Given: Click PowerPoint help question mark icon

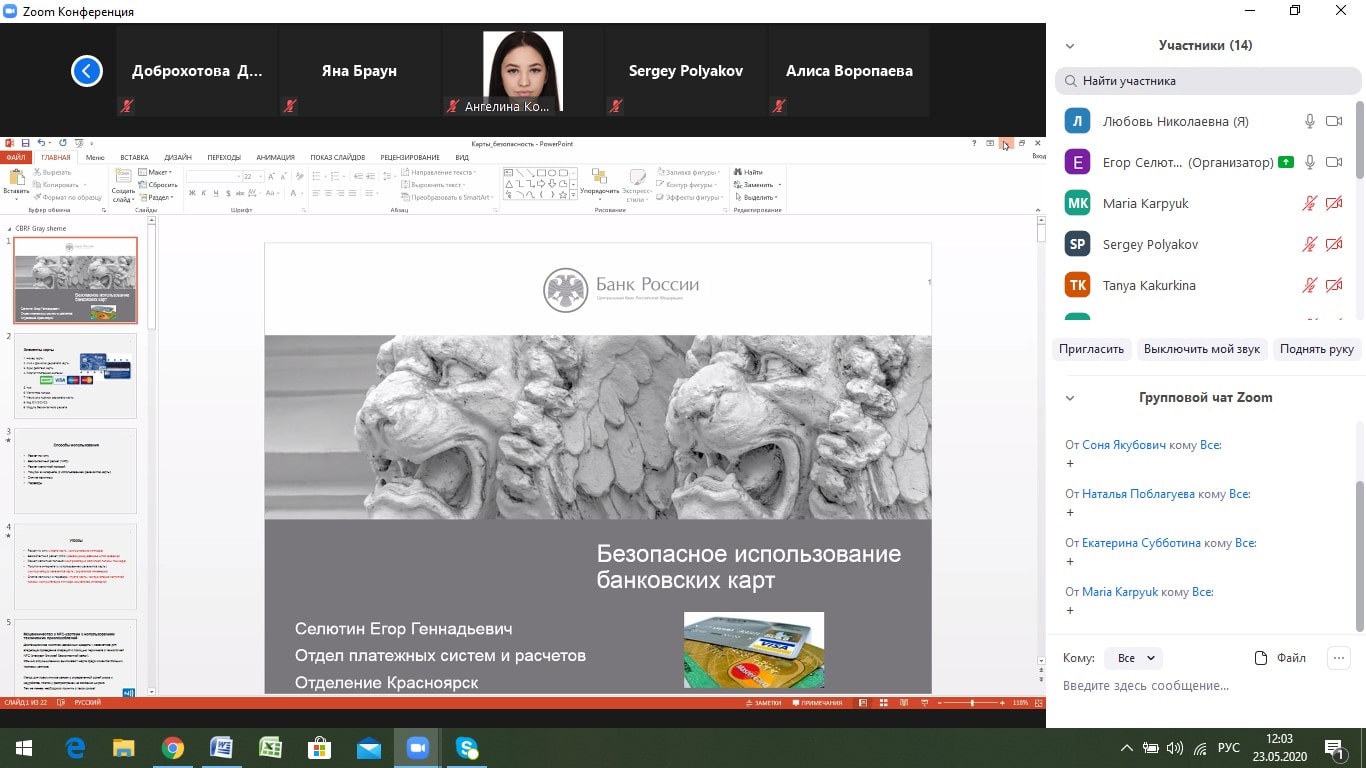Looking at the screenshot, I should [974, 143].
